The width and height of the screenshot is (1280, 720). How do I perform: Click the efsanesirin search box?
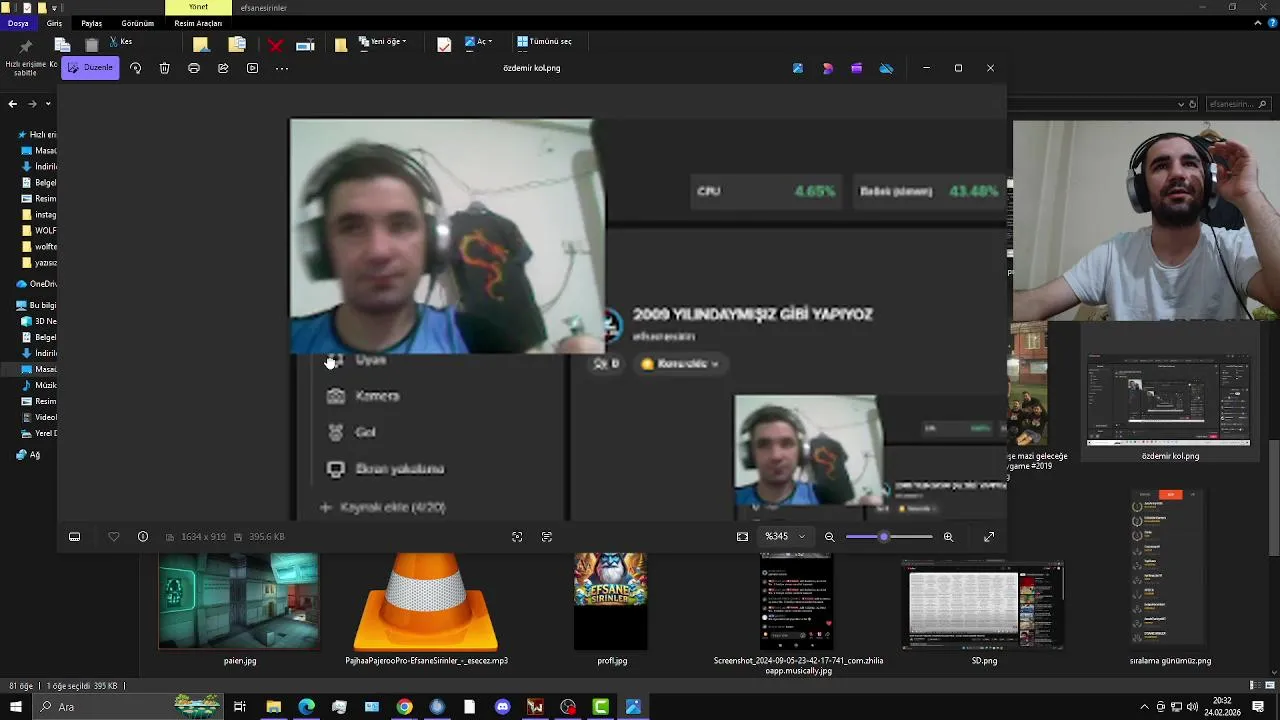pyautogui.click(x=1238, y=104)
